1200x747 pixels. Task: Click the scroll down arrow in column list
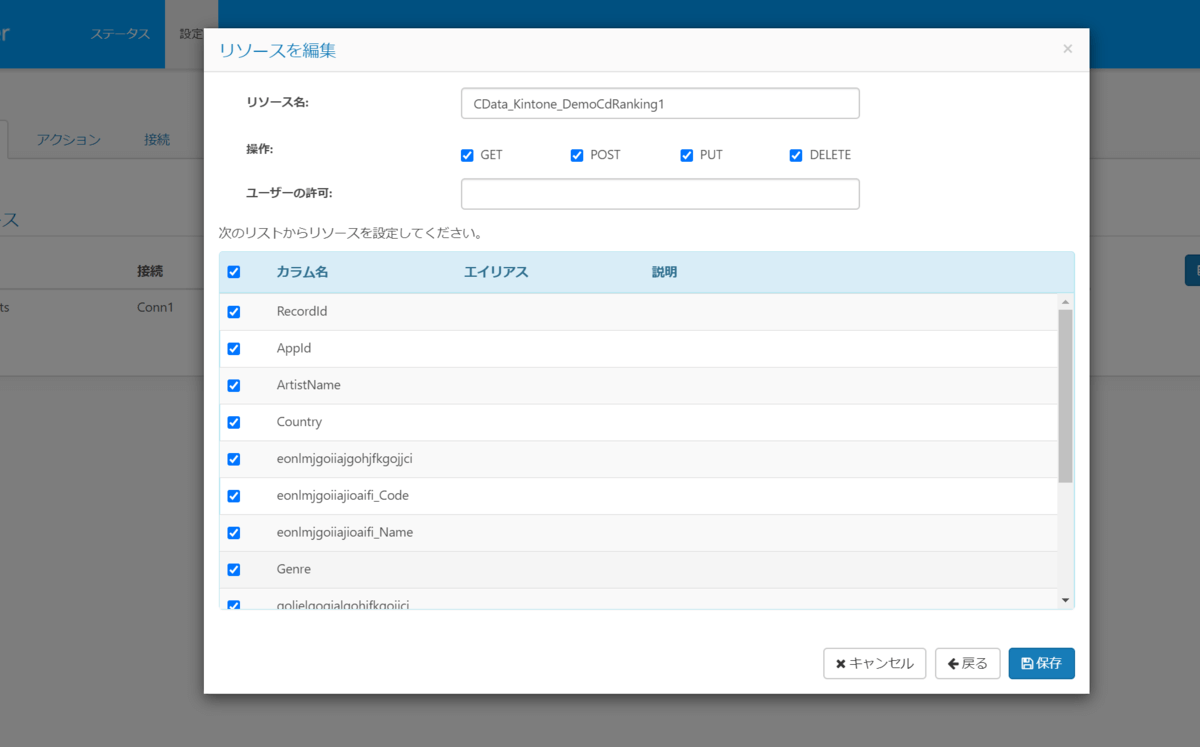tap(1065, 600)
